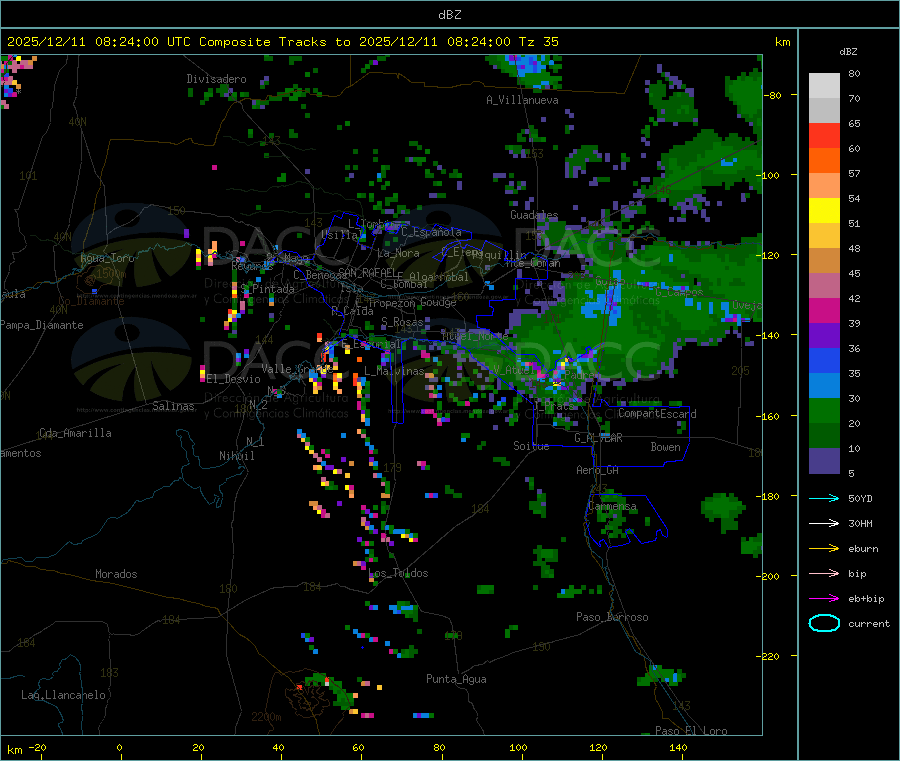Click the 'La_Nora' place label
Image resolution: width=900 pixels, height=761 pixels.
[398, 253]
